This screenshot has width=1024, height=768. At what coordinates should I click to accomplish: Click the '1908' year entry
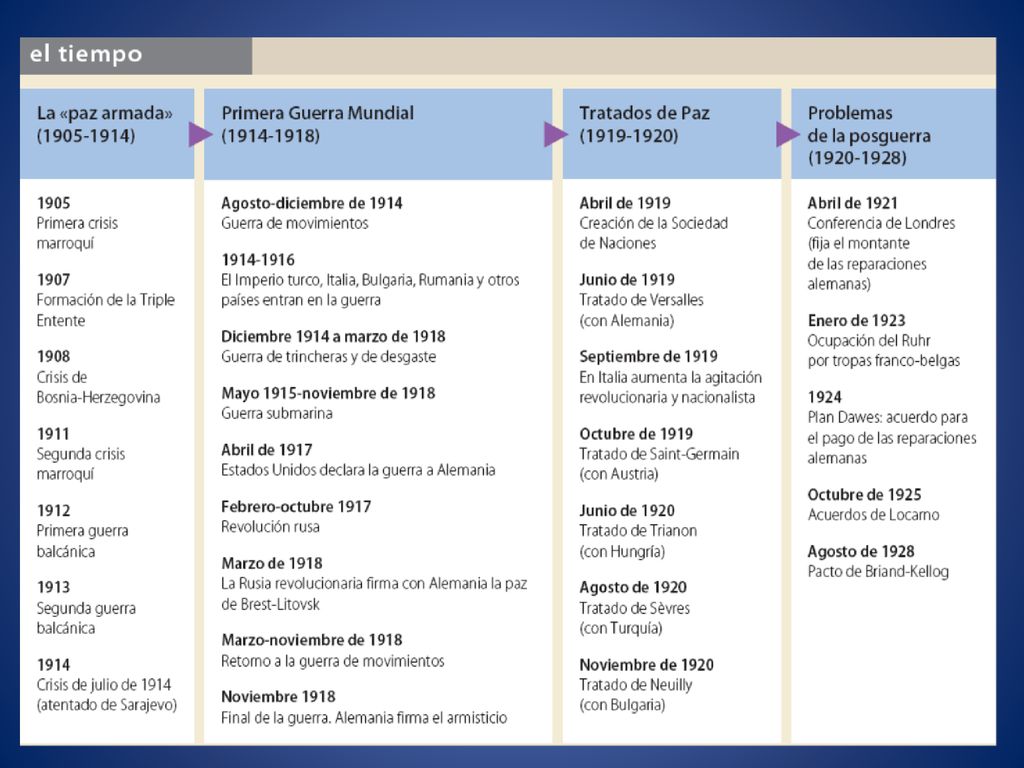click(54, 357)
